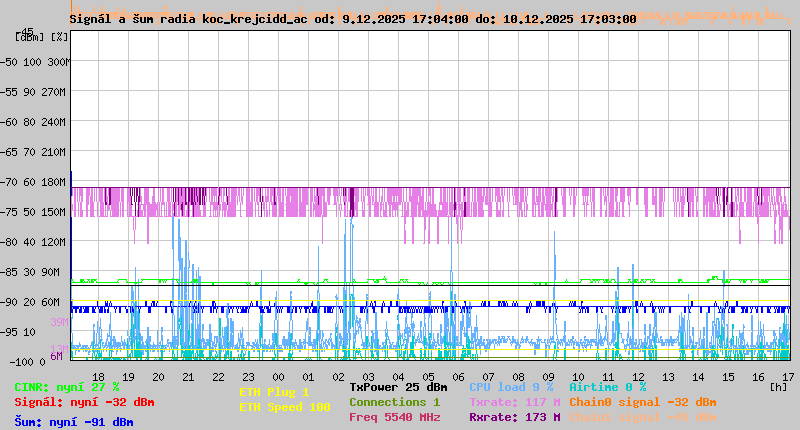Click the green Connections 1 label
Screen dimensions: 800x430
(394, 402)
